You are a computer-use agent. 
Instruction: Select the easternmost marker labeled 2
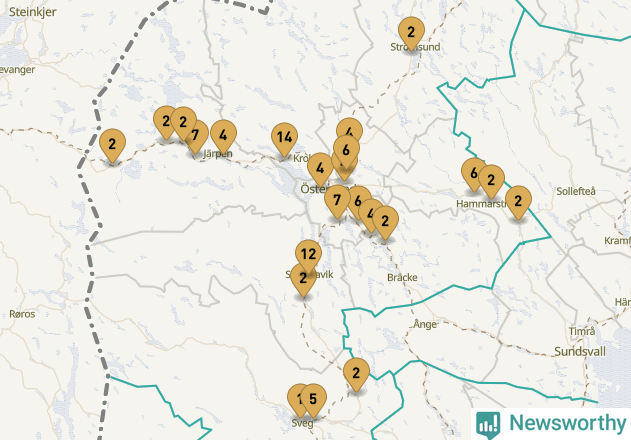click(518, 202)
